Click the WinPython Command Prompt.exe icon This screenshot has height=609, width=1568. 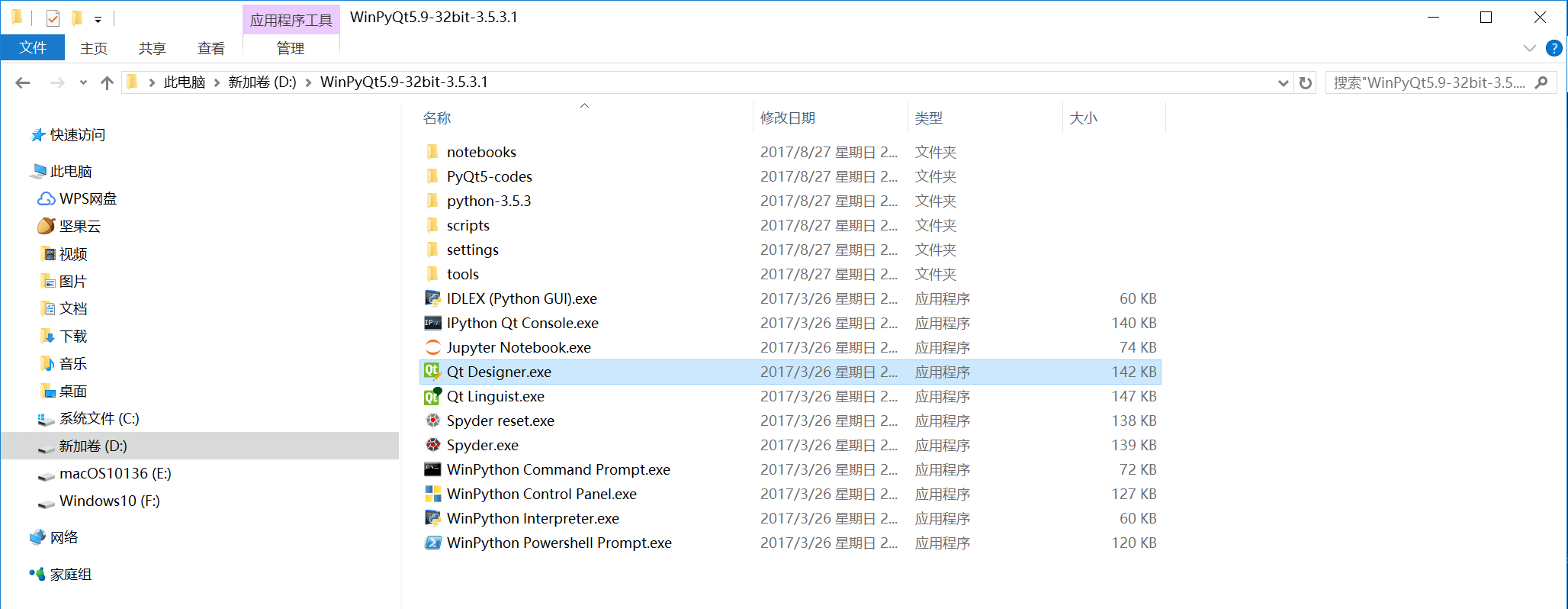pos(432,469)
